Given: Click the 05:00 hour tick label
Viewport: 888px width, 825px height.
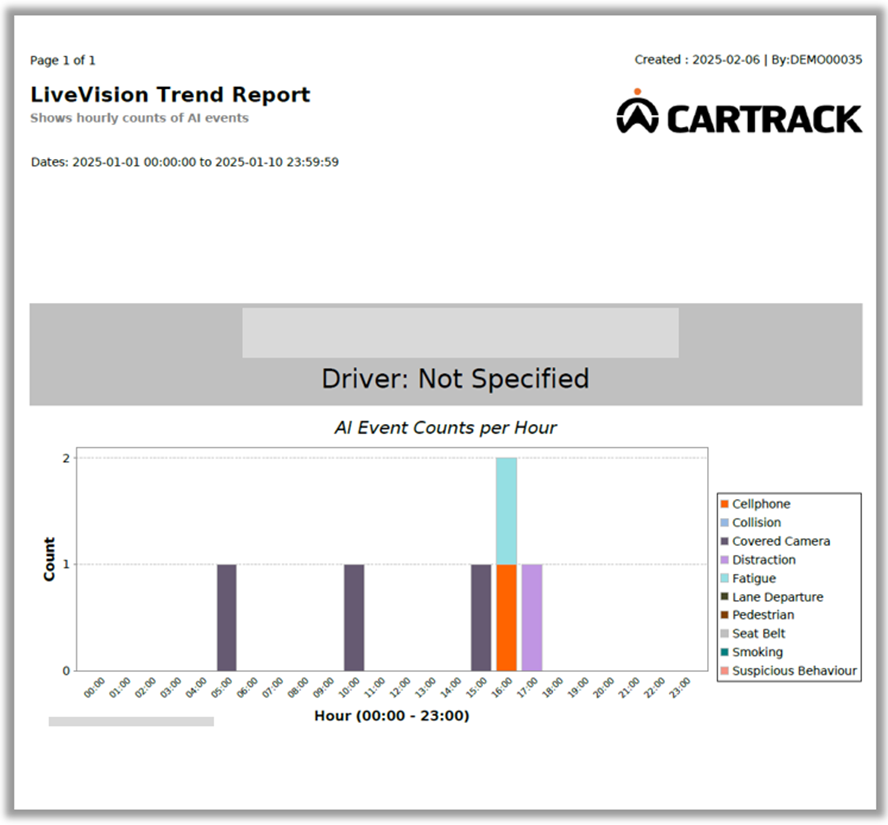Looking at the screenshot, I should click(x=222, y=687).
